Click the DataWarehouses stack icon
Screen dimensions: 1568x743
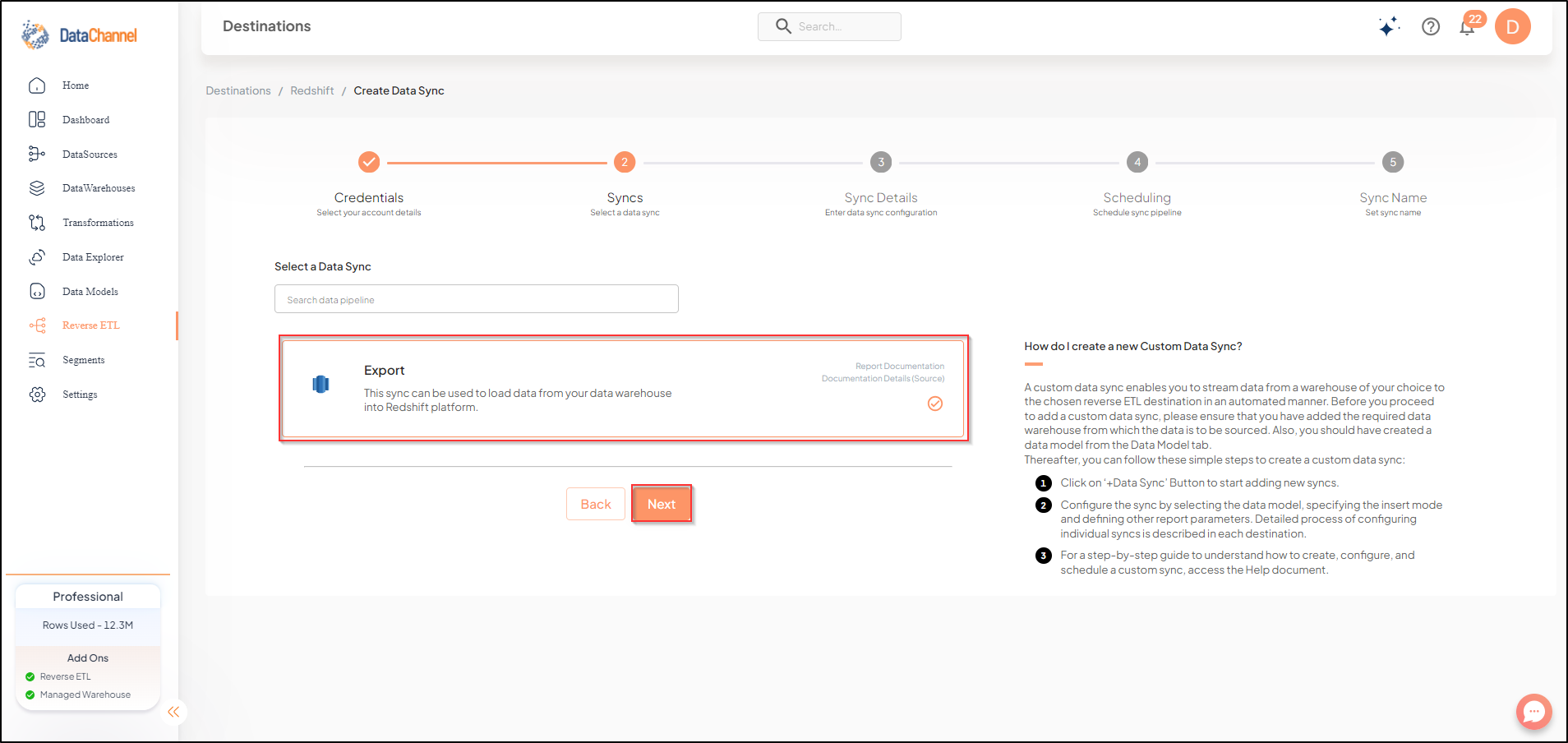point(37,188)
